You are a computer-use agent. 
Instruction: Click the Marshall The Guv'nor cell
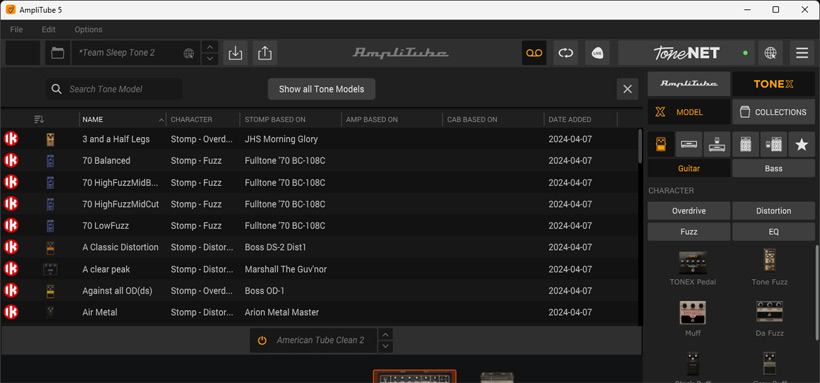pyautogui.click(x=286, y=269)
